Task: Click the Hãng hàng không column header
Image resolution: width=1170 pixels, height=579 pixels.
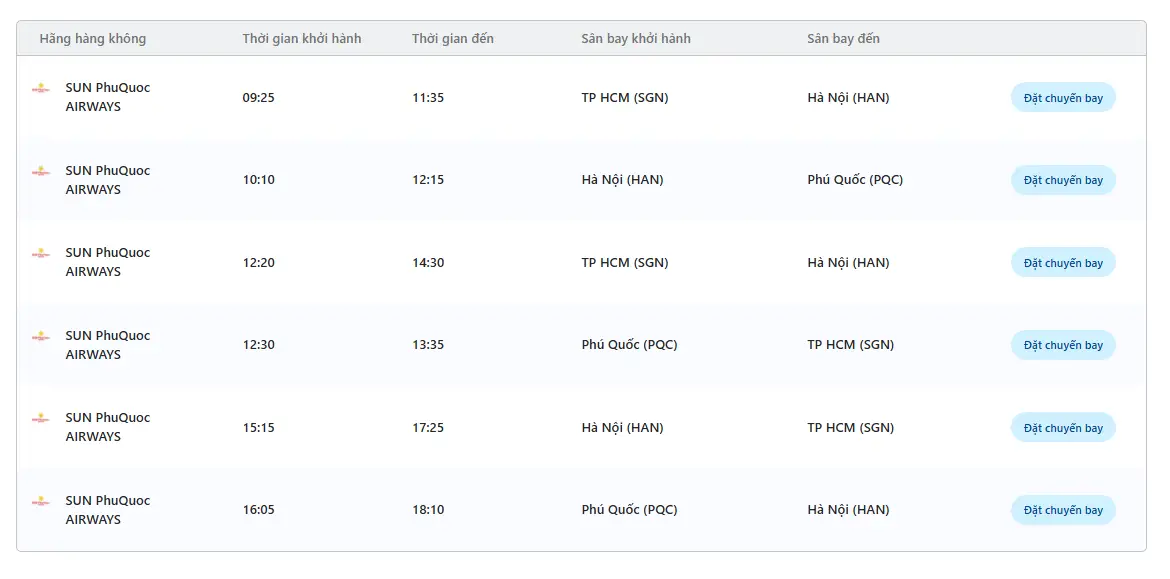Action: pos(93,39)
